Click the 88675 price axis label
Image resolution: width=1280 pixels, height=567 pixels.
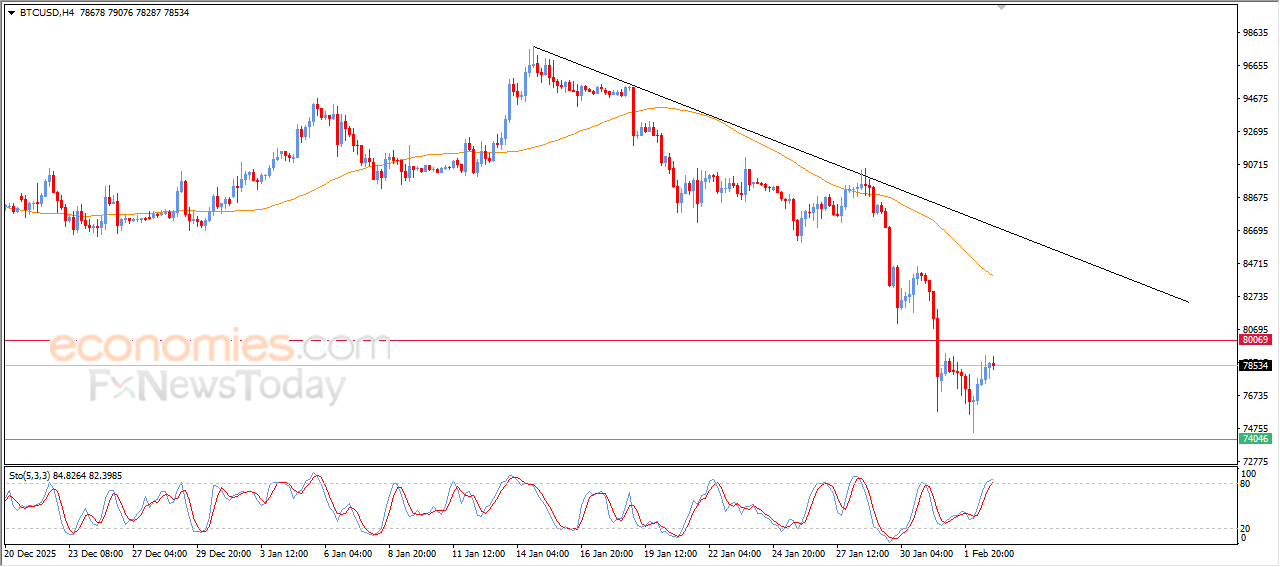pyautogui.click(x=1255, y=198)
